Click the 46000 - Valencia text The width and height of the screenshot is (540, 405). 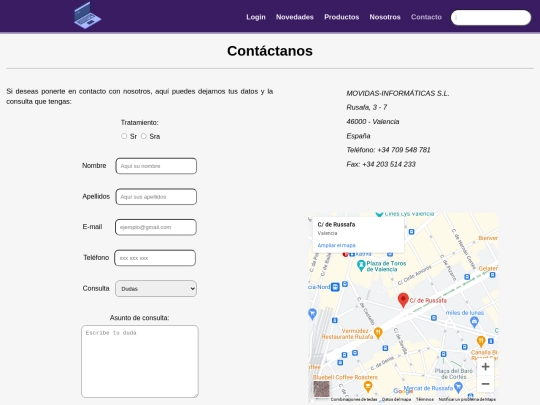(x=373, y=122)
